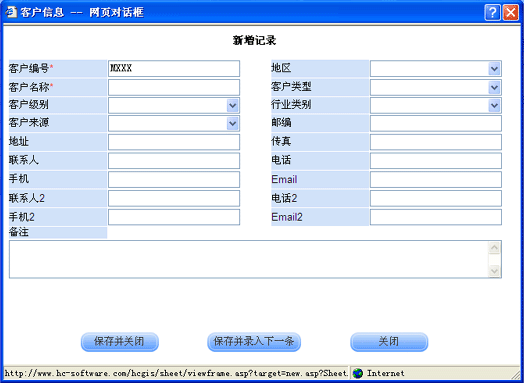
Task: Click the 电话2 text box
Action: (x=436, y=198)
